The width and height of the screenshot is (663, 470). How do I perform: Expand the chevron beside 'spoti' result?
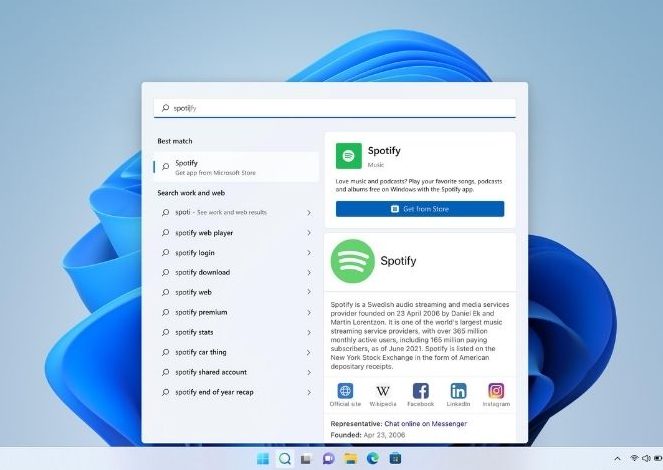click(x=309, y=213)
